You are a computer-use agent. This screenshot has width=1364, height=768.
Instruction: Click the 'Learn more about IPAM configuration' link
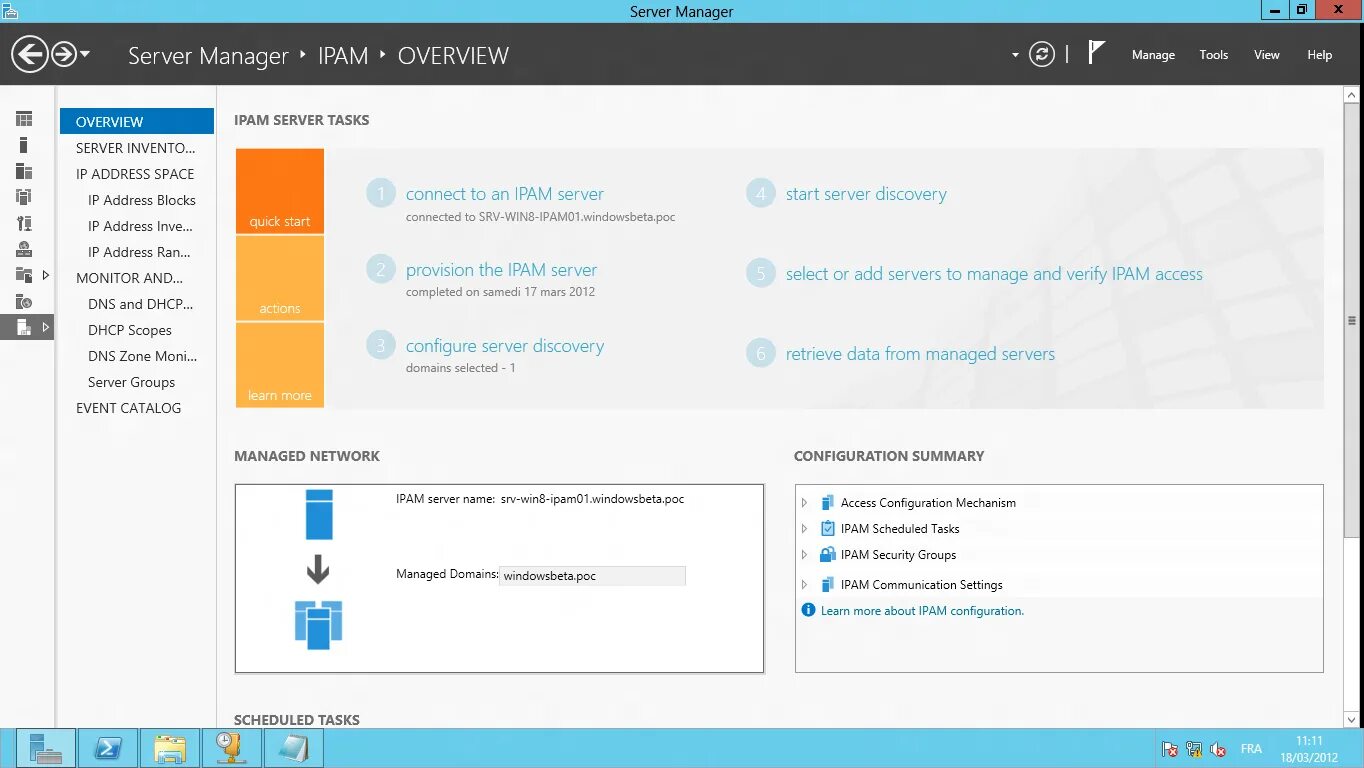922,610
